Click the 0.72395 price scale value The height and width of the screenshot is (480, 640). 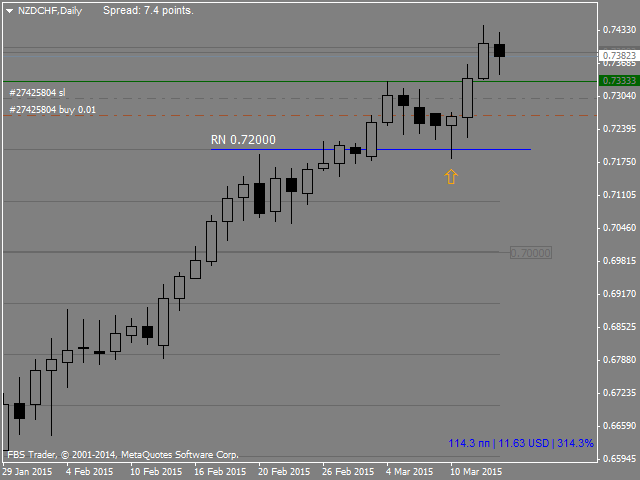[620, 129]
